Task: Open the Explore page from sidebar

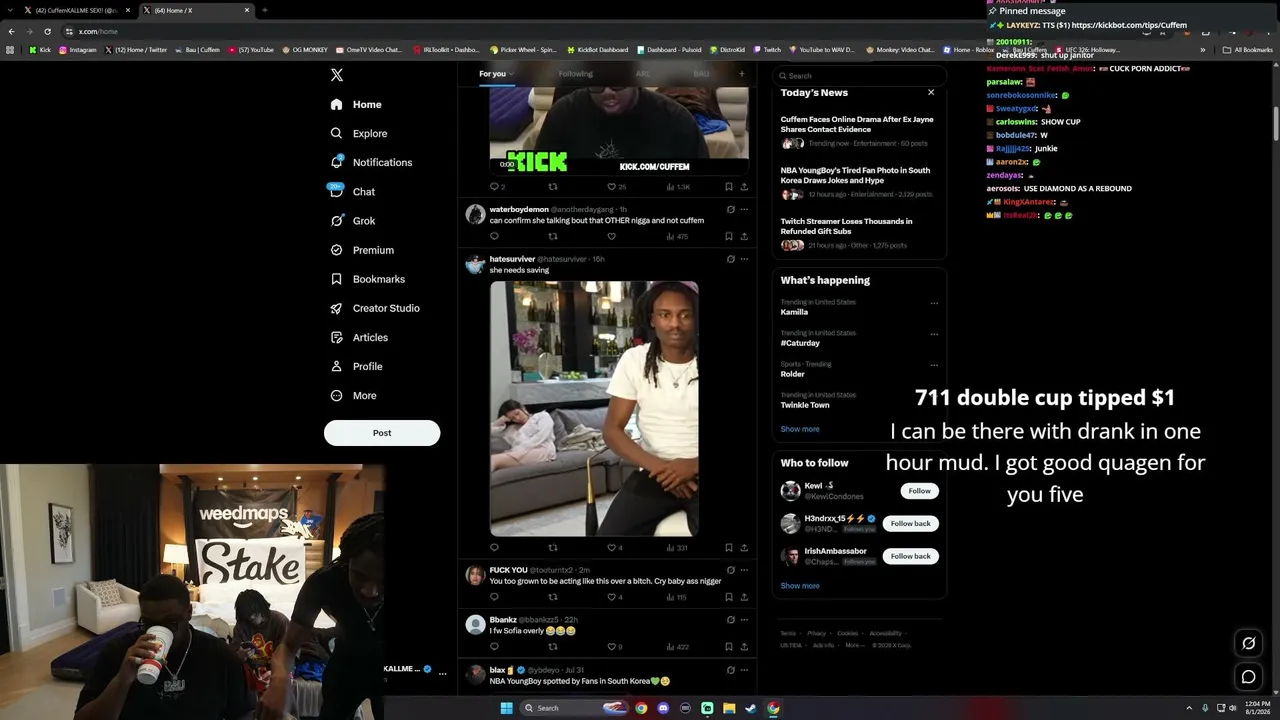Action: click(x=359, y=133)
